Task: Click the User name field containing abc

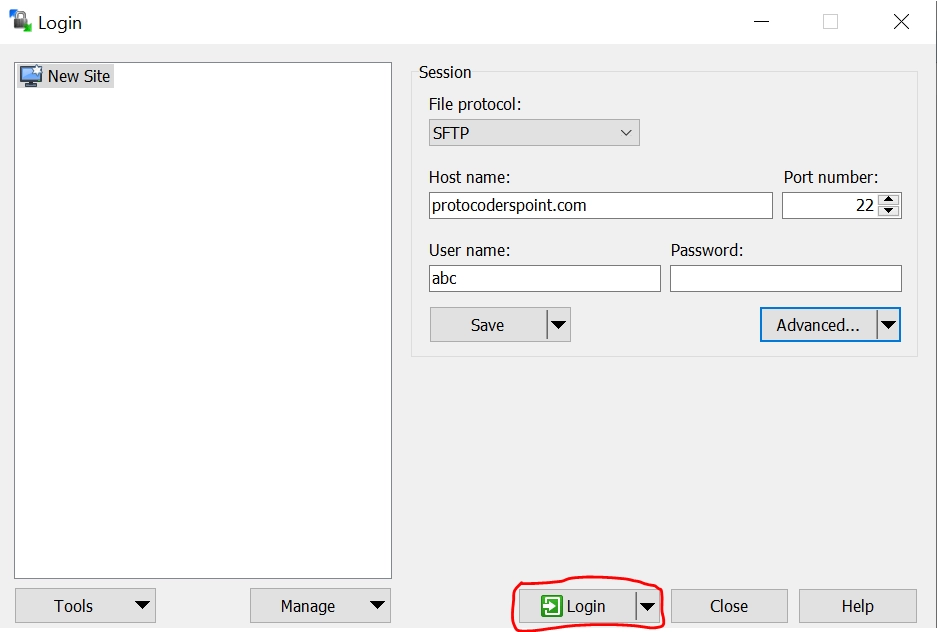Action: (x=544, y=278)
